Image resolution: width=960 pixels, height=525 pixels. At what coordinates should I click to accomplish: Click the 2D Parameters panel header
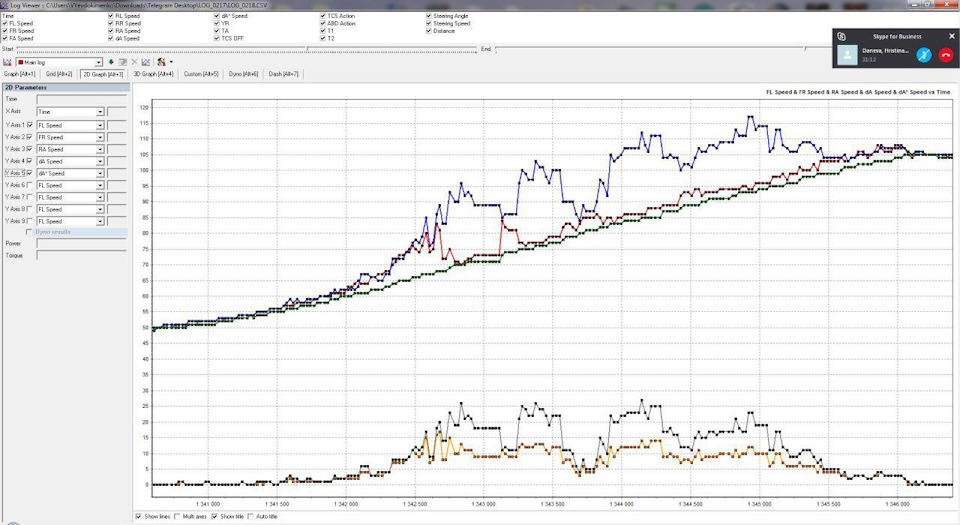click(x=66, y=88)
